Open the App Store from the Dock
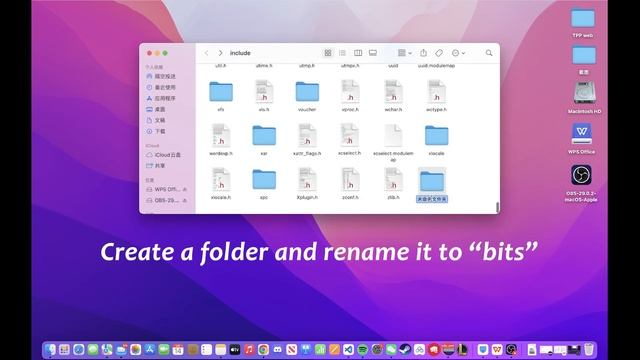Viewport: 640px width, 360px height. tap(149, 349)
